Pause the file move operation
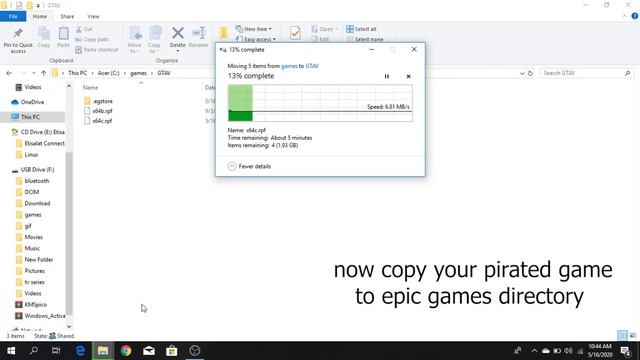The width and height of the screenshot is (640, 360). point(387,76)
